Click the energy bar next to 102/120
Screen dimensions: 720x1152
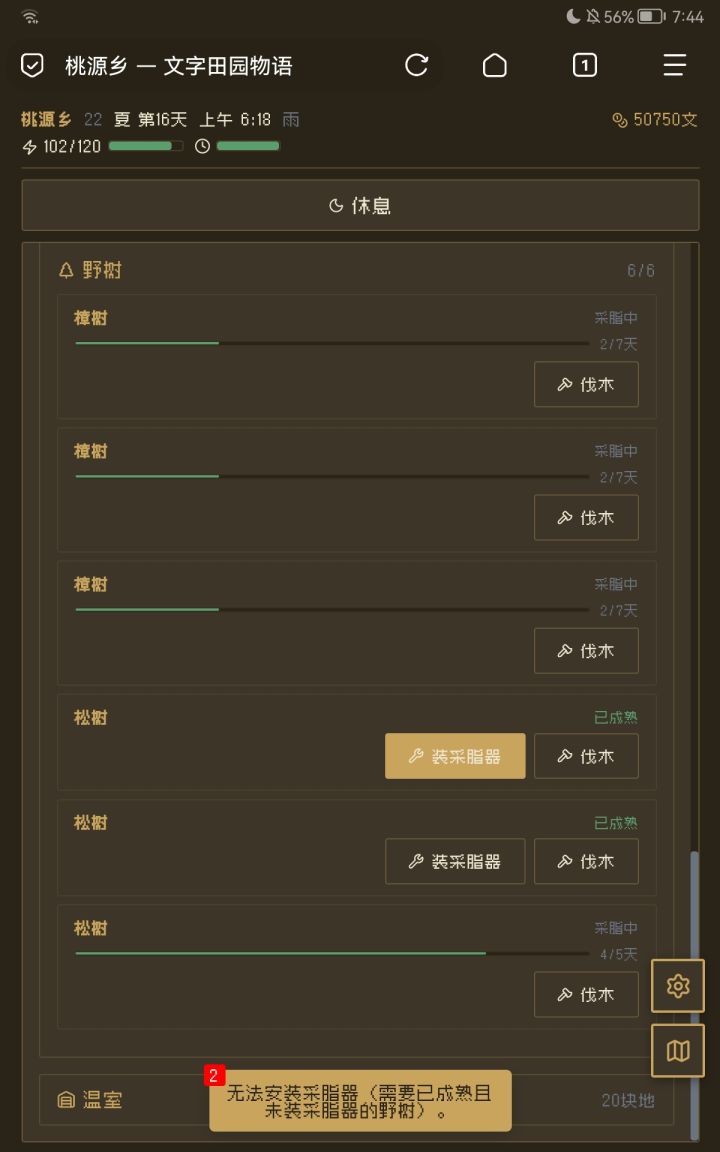(145, 146)
